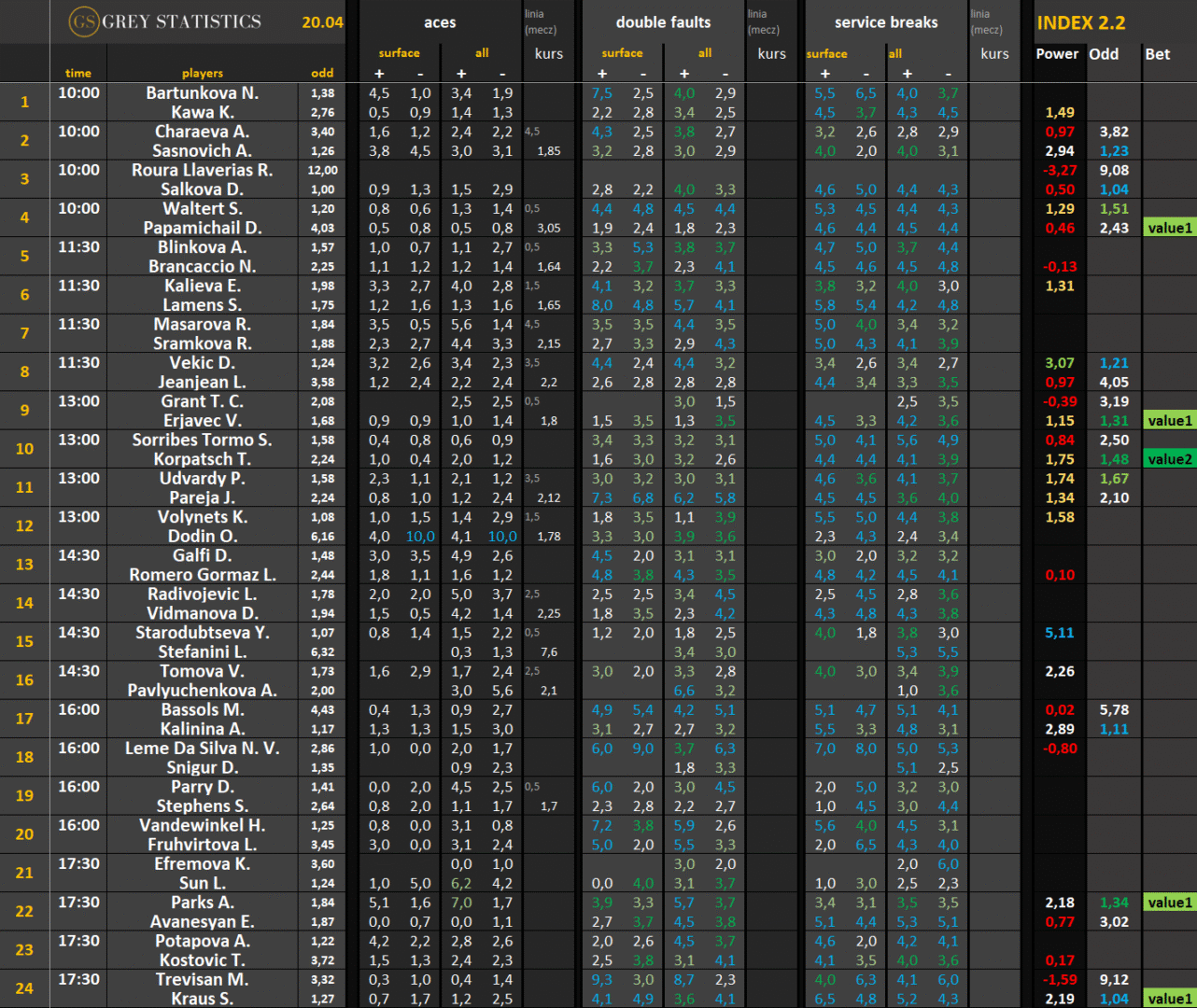
Task: Click the Bet column header
Action: pos(1157,54)
